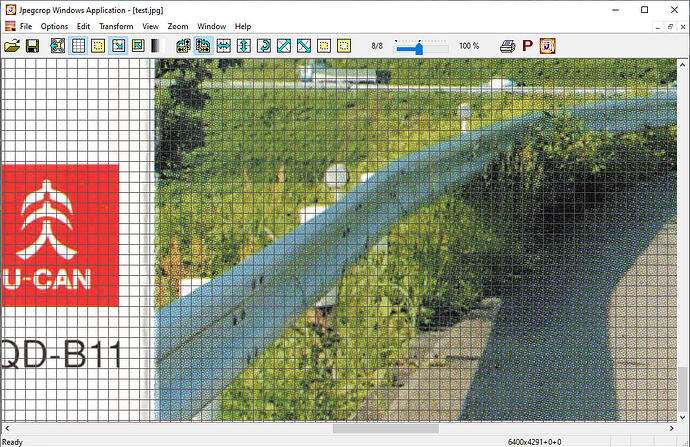Screen dimensions: 690x447
Task: Flip the image horizontally
Action: [x=224, y=46]
